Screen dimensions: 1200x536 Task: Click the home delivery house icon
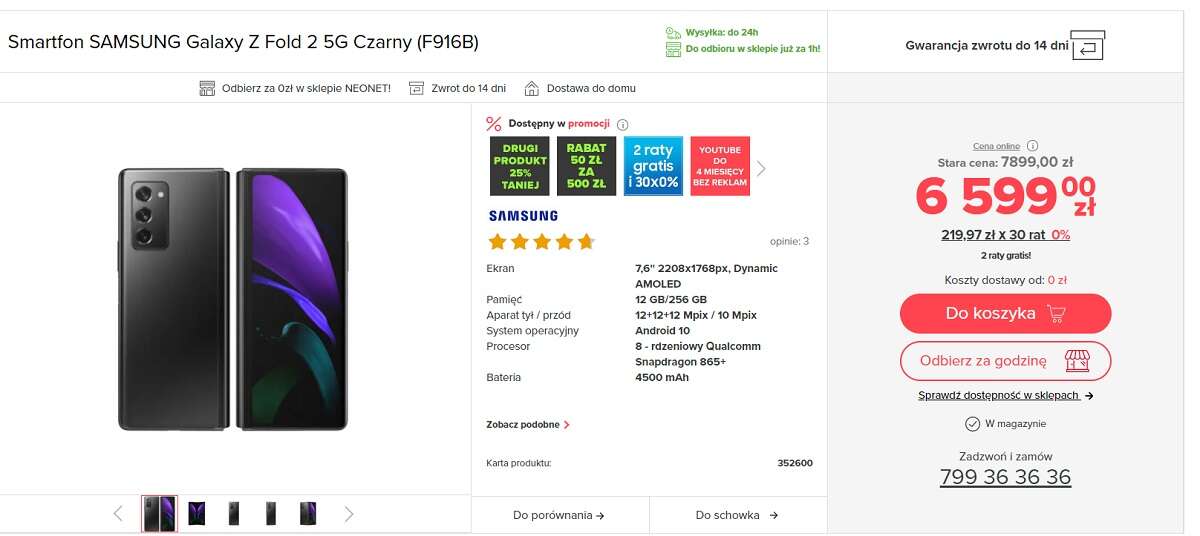click(x=532, y=88)
